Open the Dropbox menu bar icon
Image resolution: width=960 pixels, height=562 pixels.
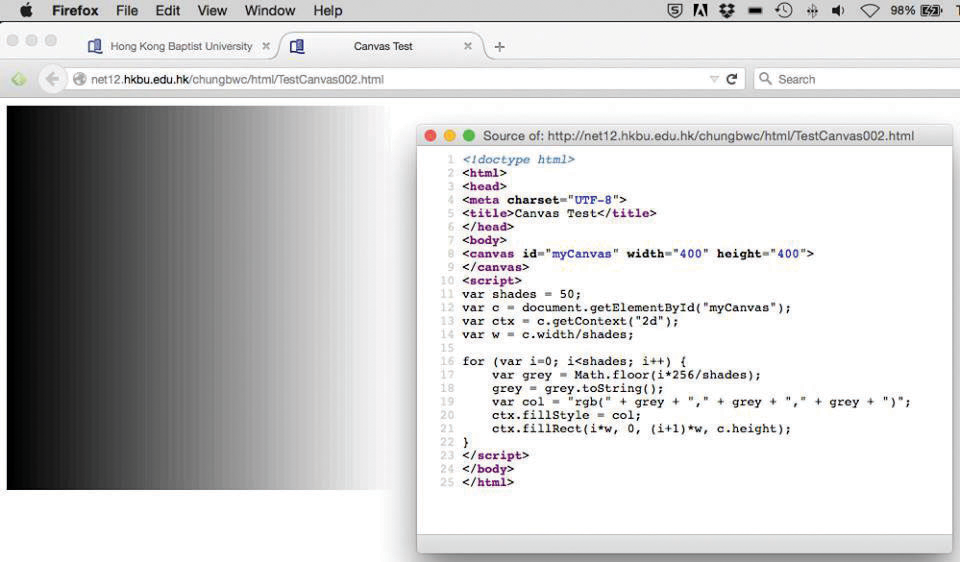(727, 10)
